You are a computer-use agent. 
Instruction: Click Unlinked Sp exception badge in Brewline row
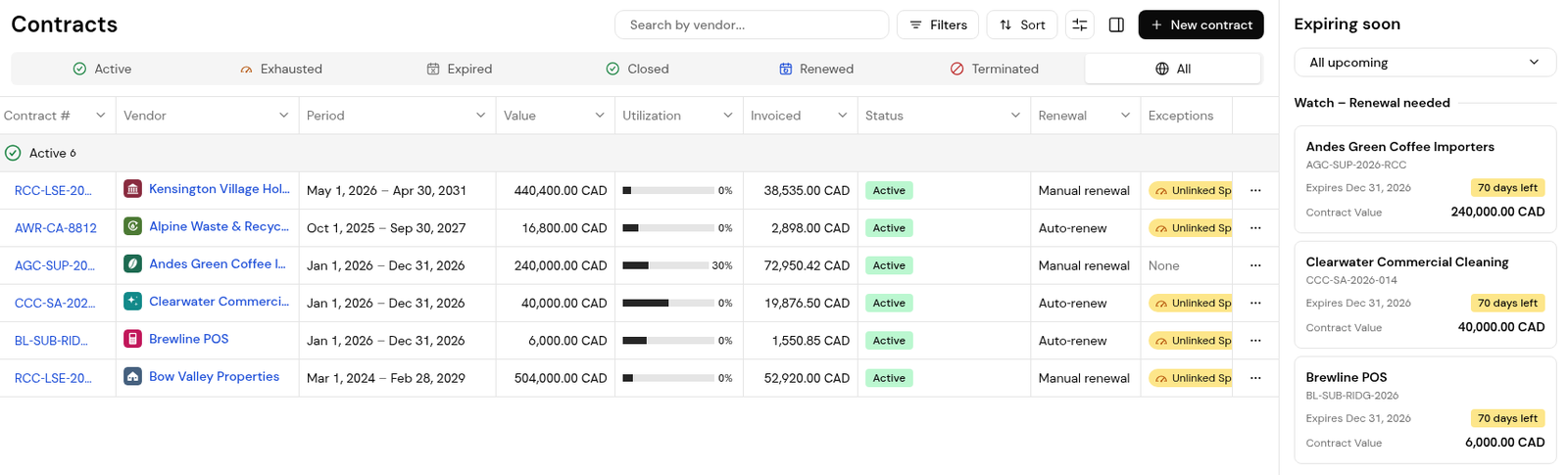click(x=1190, y=341)
